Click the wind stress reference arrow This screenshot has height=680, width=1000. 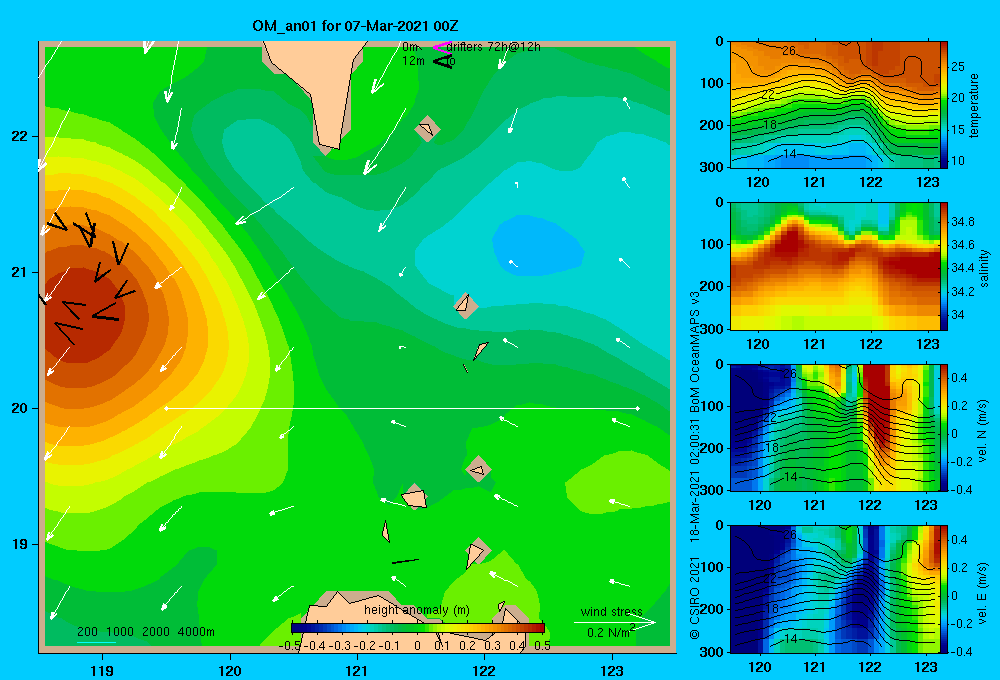point(614,623)
